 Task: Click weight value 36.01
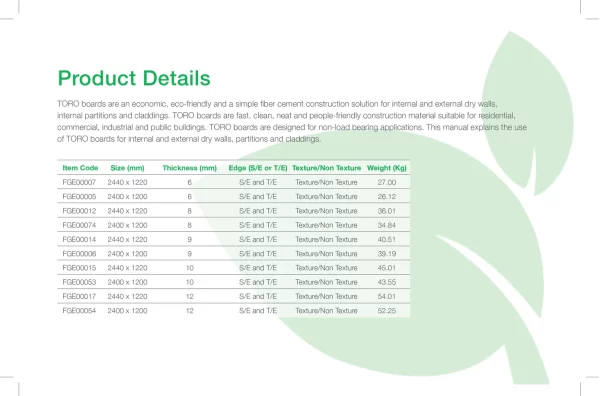[386, 211]
